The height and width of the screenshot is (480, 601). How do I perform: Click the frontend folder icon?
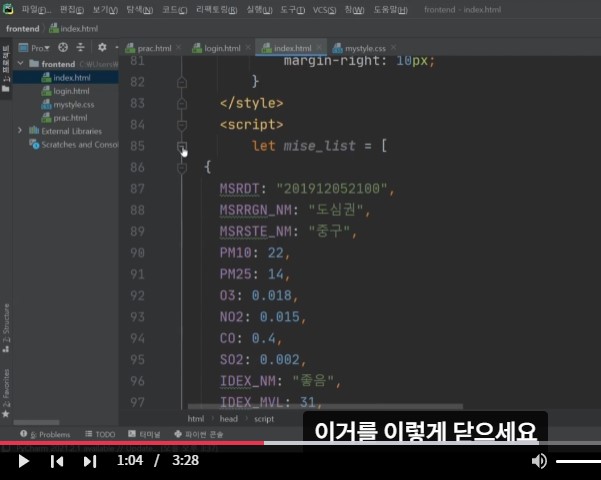(34, 63)
